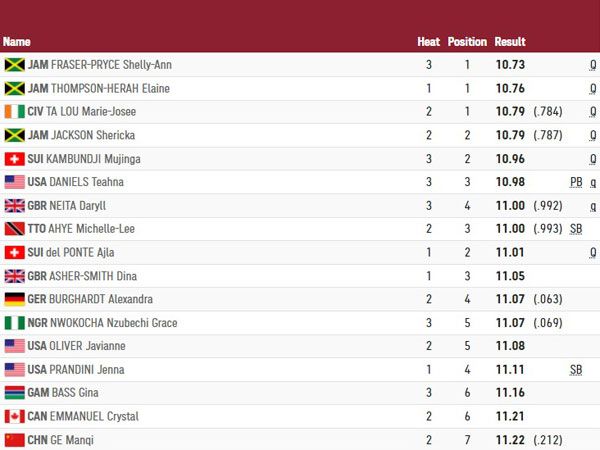Viewport: 600px width, 450px height.
Task: Click the Nigerian flag beside Nwokocha
Action: 14,323
